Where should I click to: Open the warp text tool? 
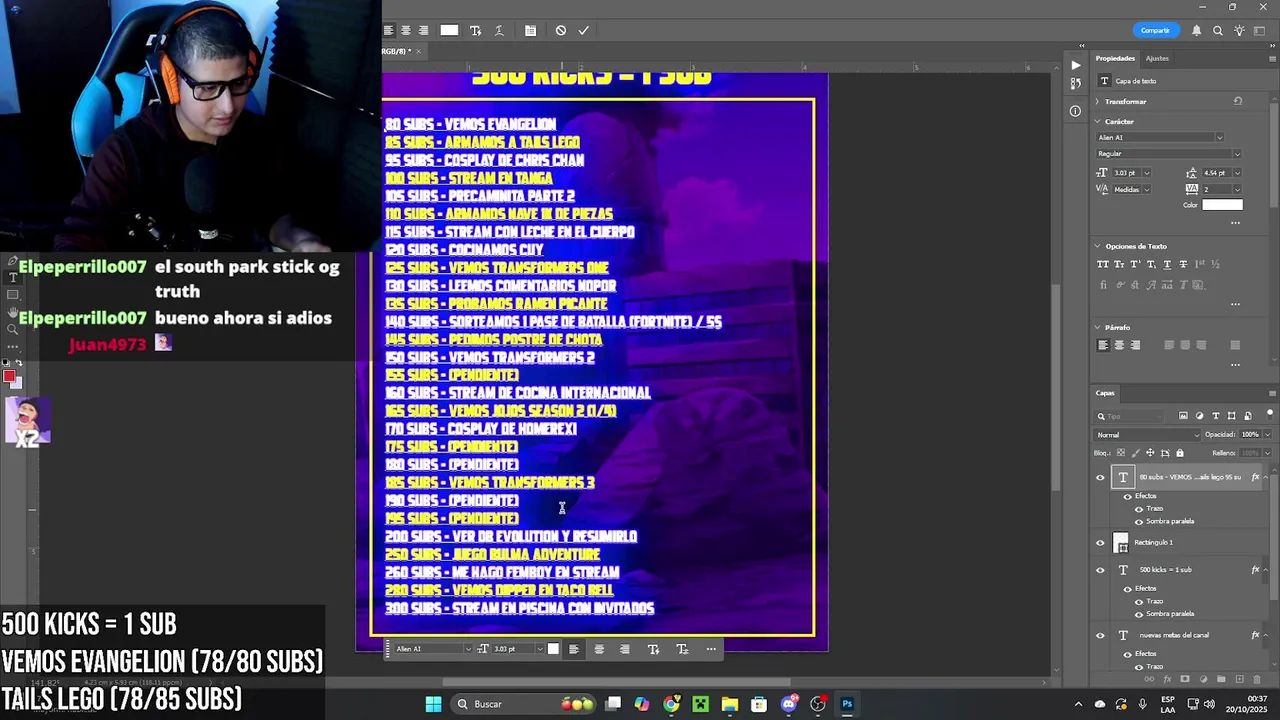pos(499,30)
